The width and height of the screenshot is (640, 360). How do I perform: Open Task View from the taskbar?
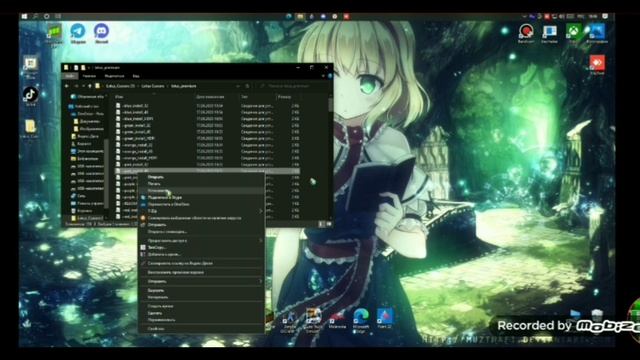[58, 16]
